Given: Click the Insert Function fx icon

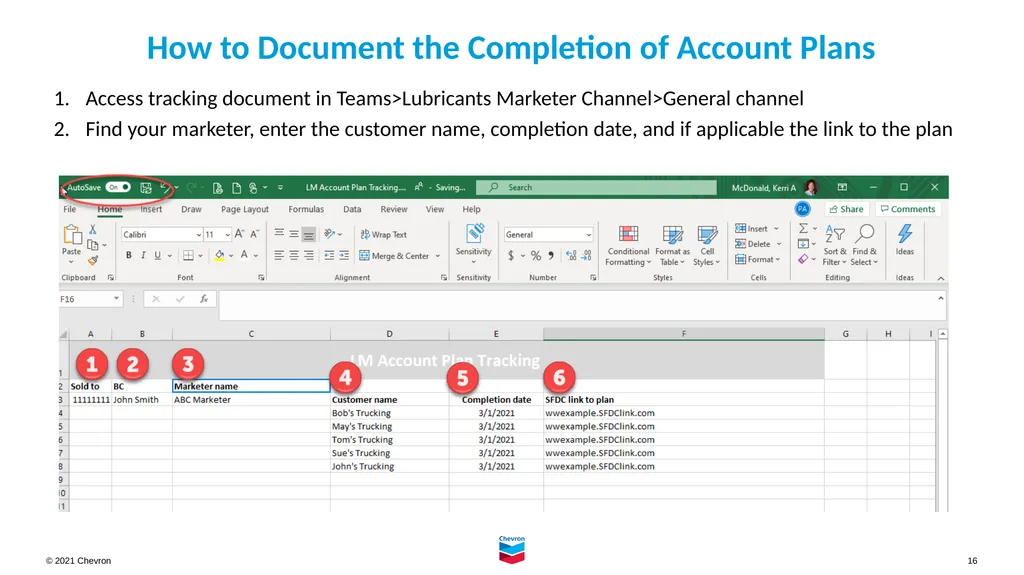Looking at the screenshot, I should click(204, 299).
